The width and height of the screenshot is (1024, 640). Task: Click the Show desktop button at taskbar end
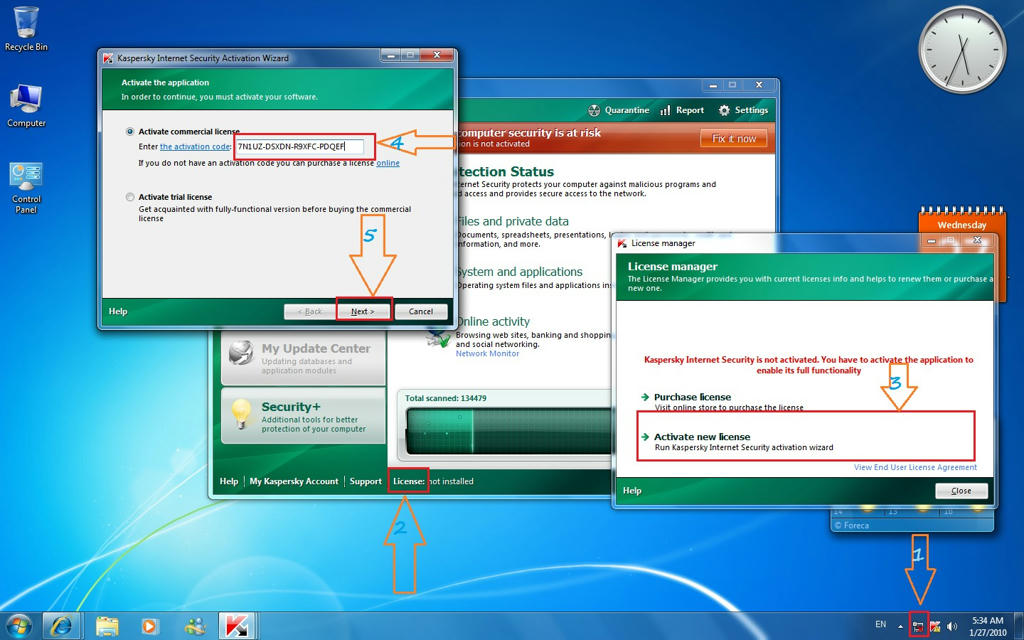click(x=1019, y=626)
